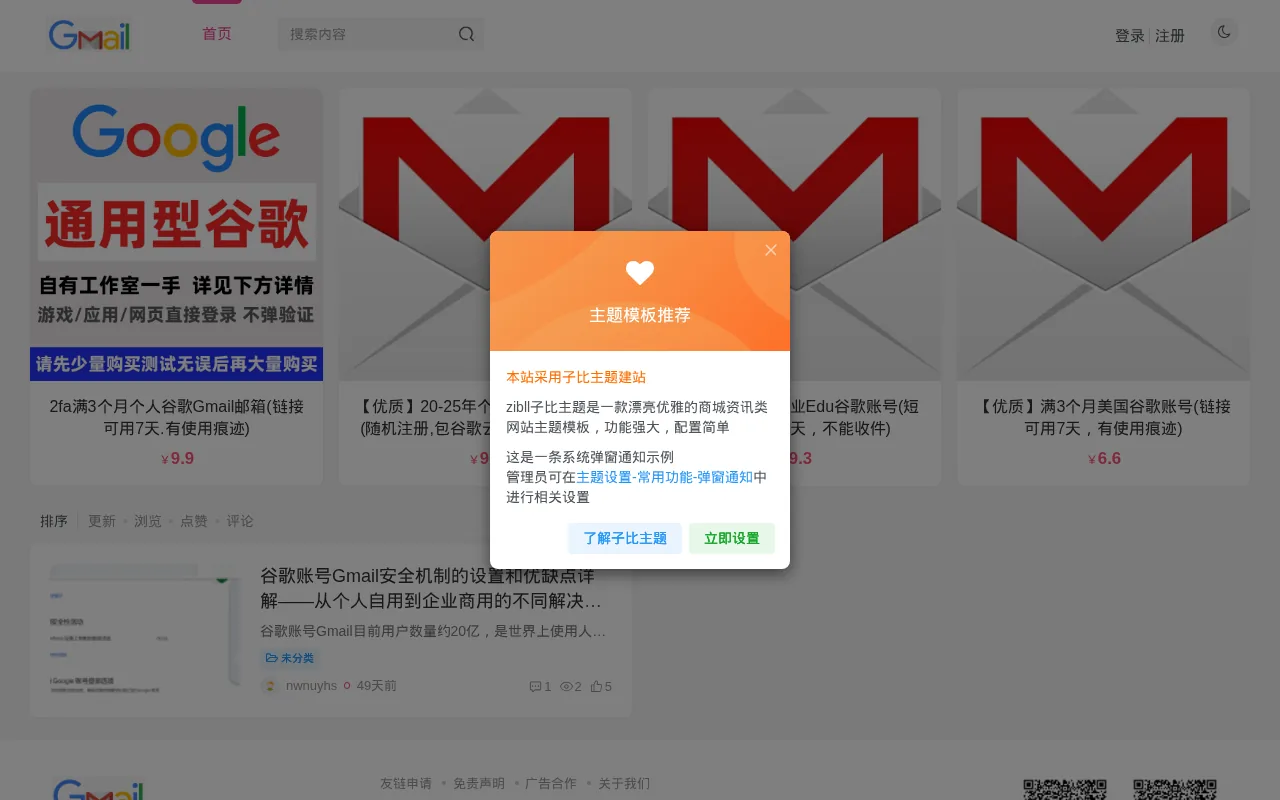Screen dimensions: 1280x800
Task: Click the 本站采用子比主题建站 heading text
Action: (576, 377)
